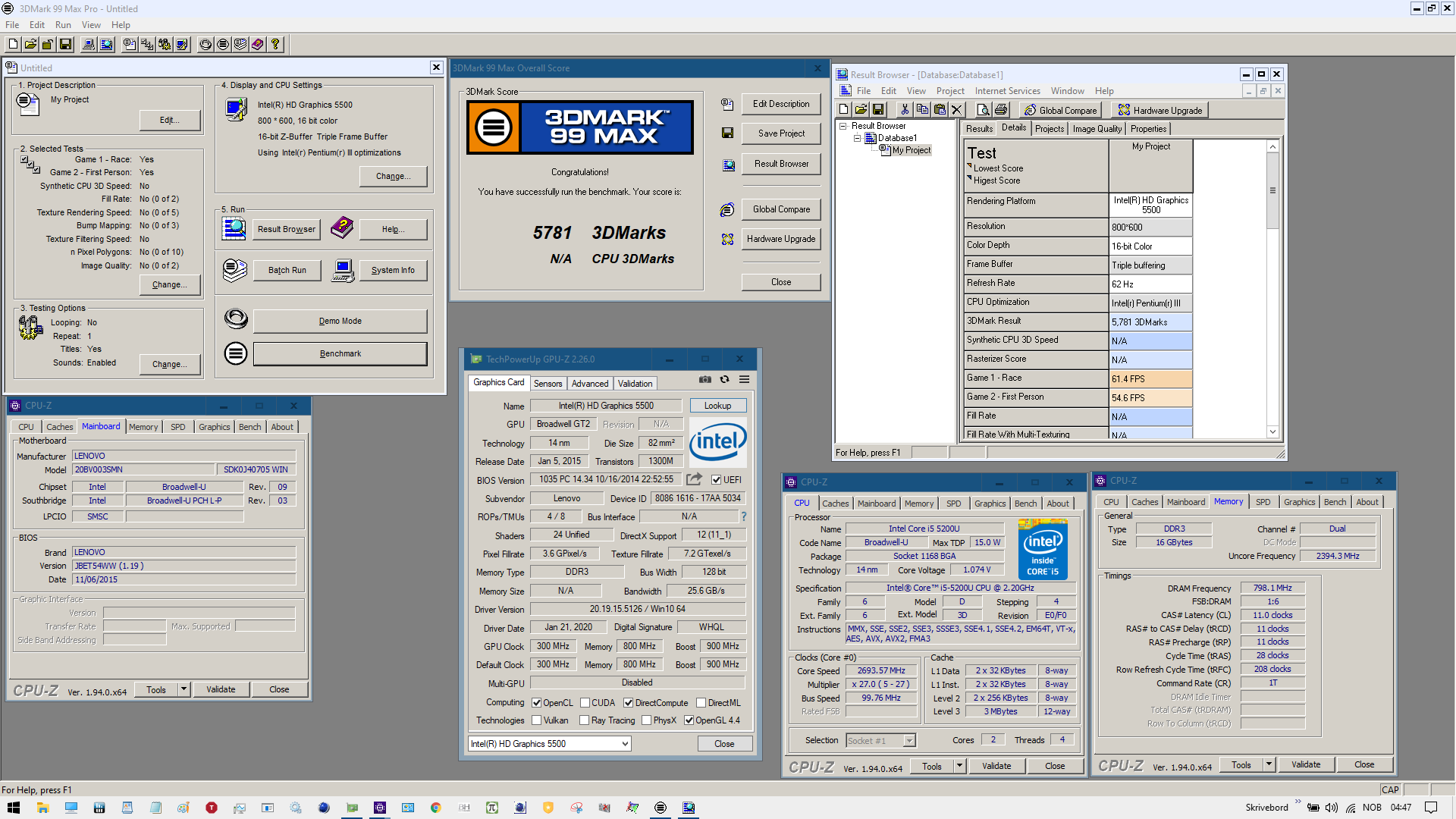1456x819 pixels.
Task: Click the GPU-Z screenshot camera icon
Action: tap(705, 379)
